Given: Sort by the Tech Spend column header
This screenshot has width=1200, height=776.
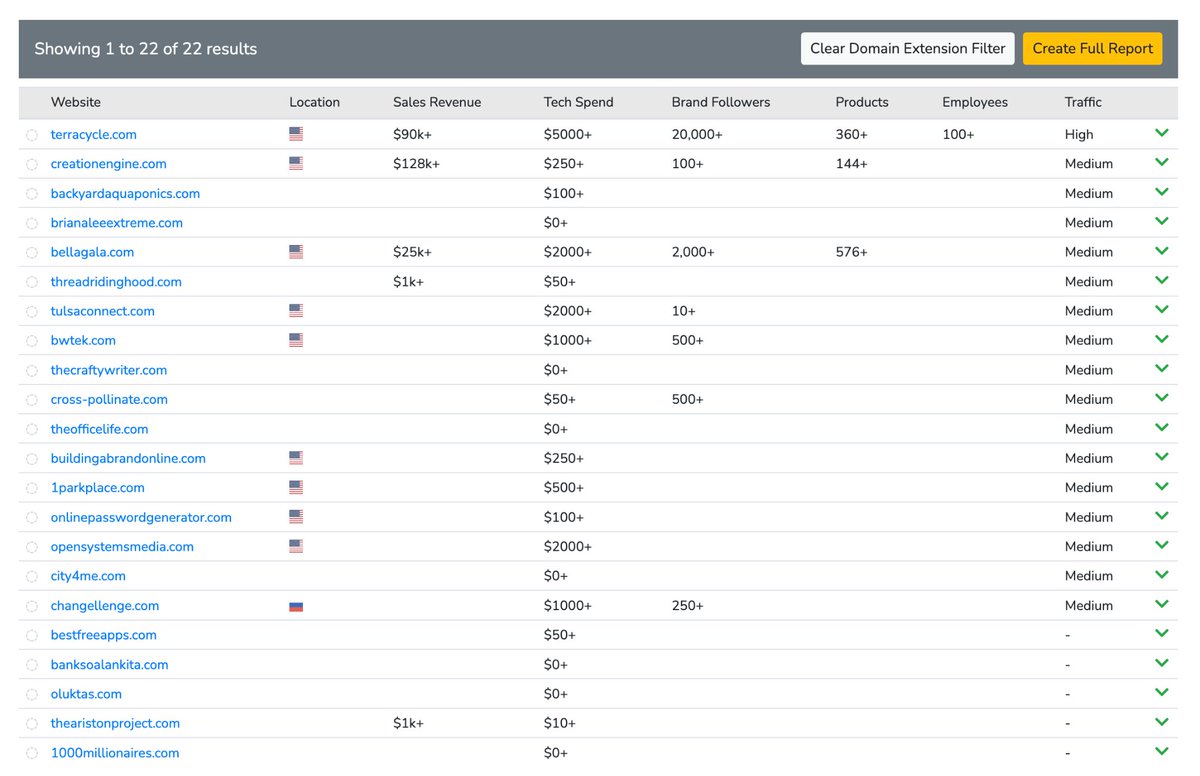Looking at the screenshot, I should coord(579,102).
